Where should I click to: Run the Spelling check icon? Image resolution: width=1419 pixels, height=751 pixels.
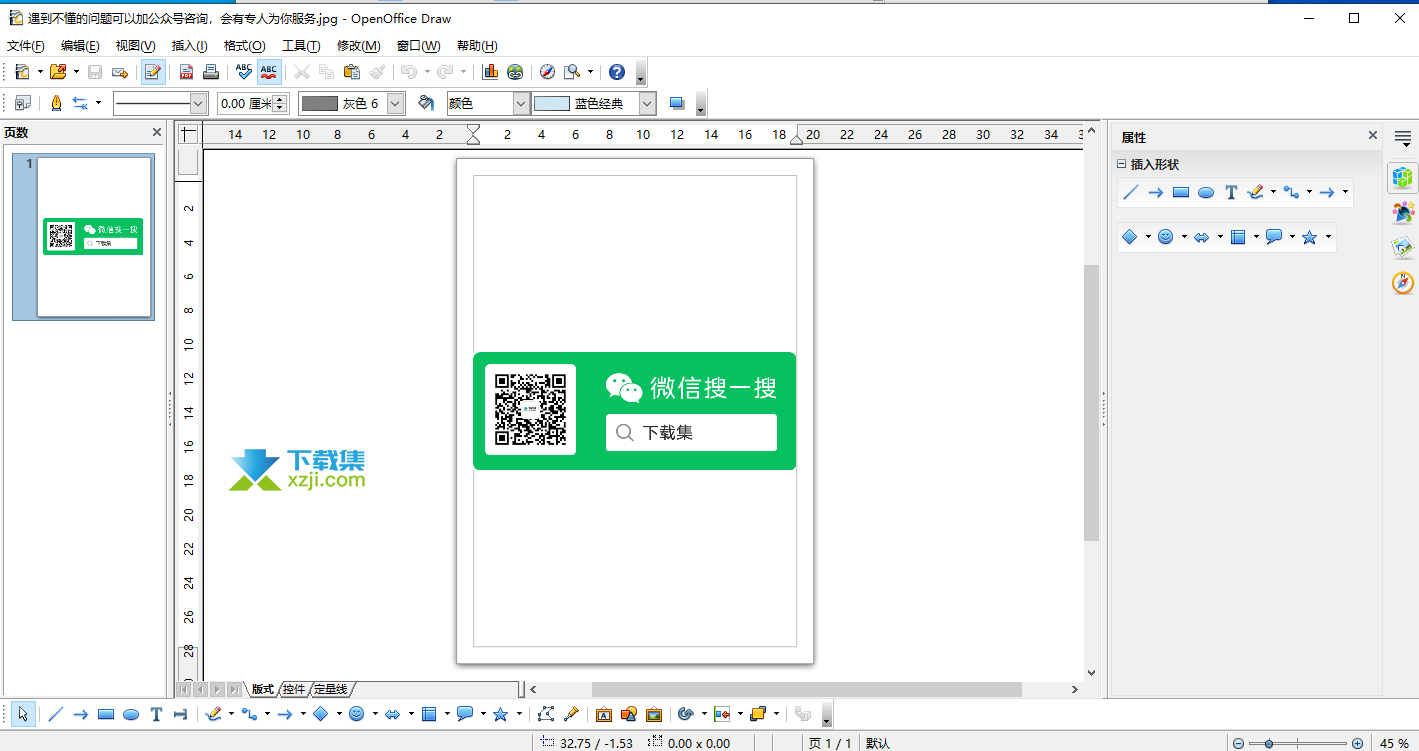pos(244,72)
